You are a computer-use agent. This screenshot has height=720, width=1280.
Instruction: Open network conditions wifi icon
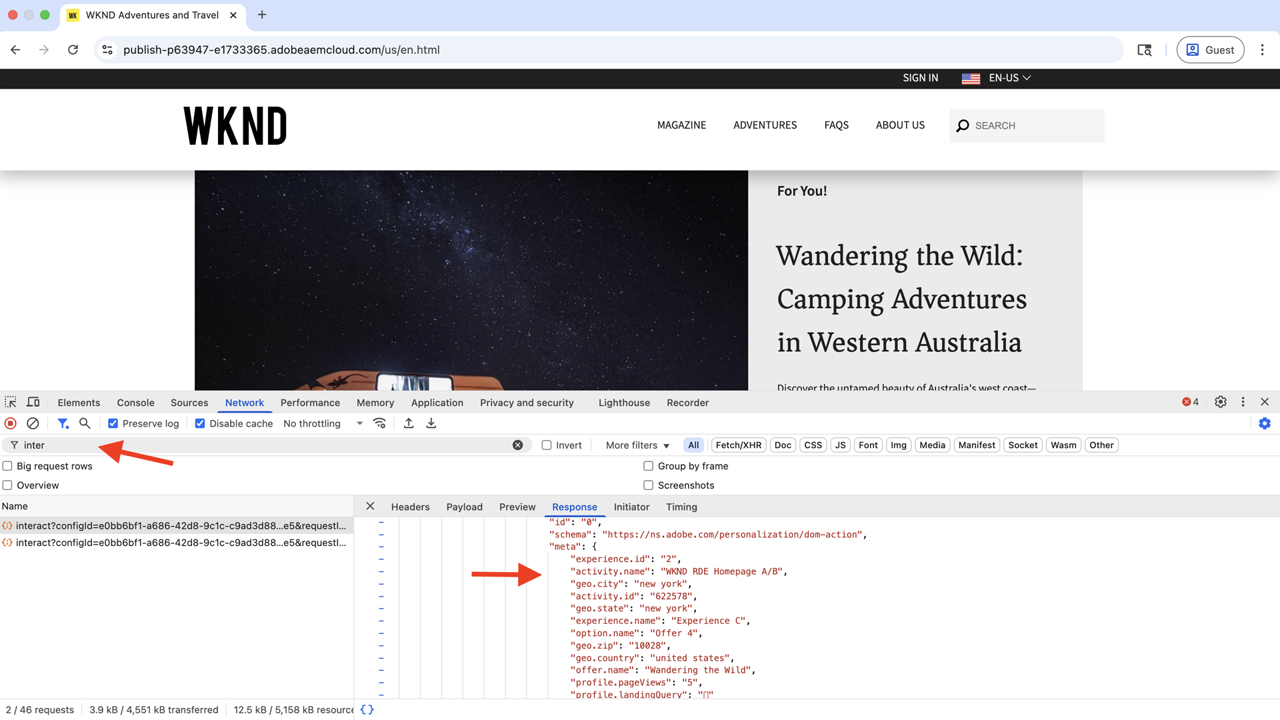(x=380, y=424)
